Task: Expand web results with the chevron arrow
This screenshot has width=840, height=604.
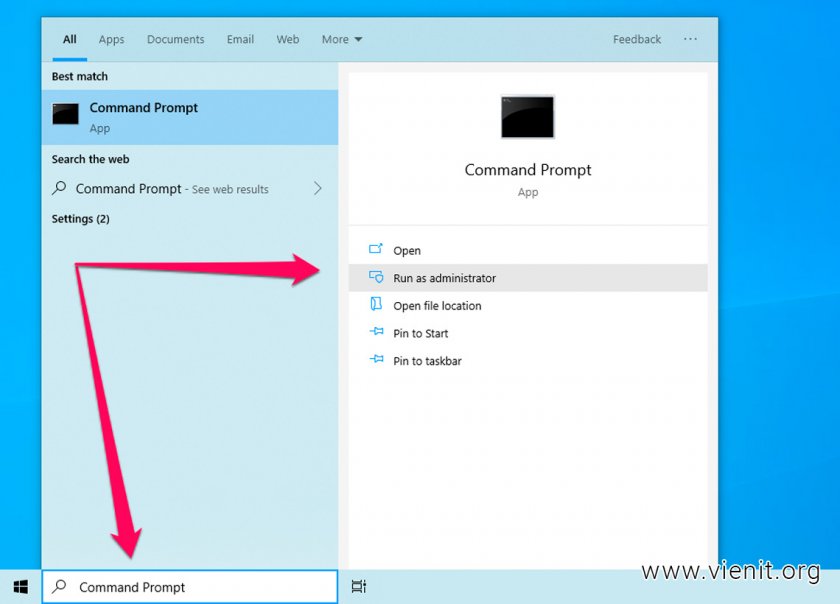Action: pos(318,188)
